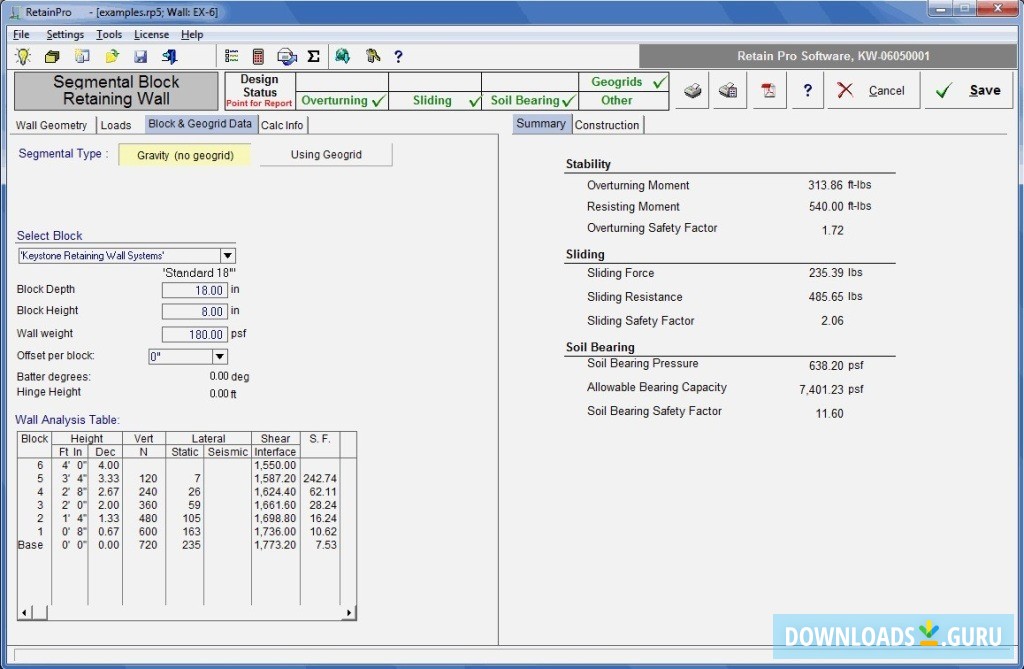Click the Sliding design status cell
This screenshot has height=669, width=1024.
click(435, 101)
